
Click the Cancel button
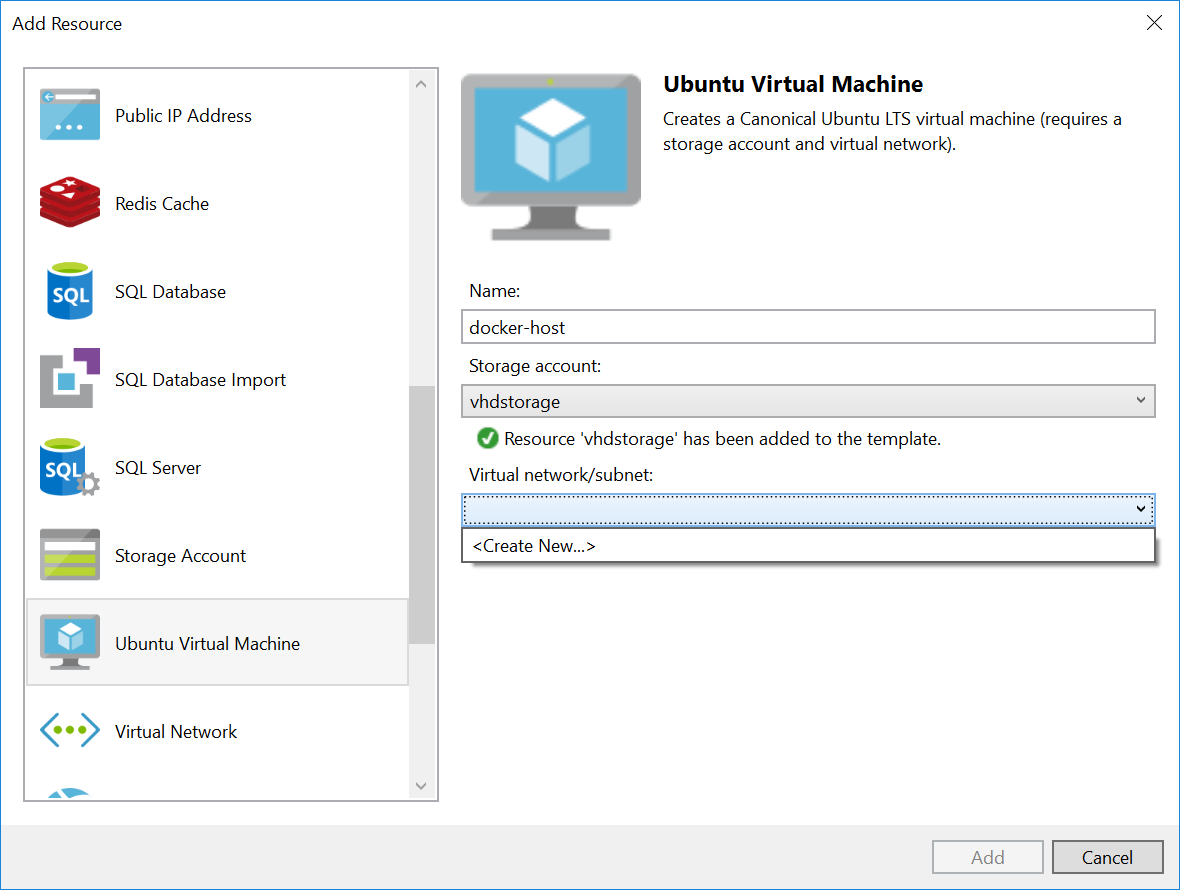tap(1107, 857)
